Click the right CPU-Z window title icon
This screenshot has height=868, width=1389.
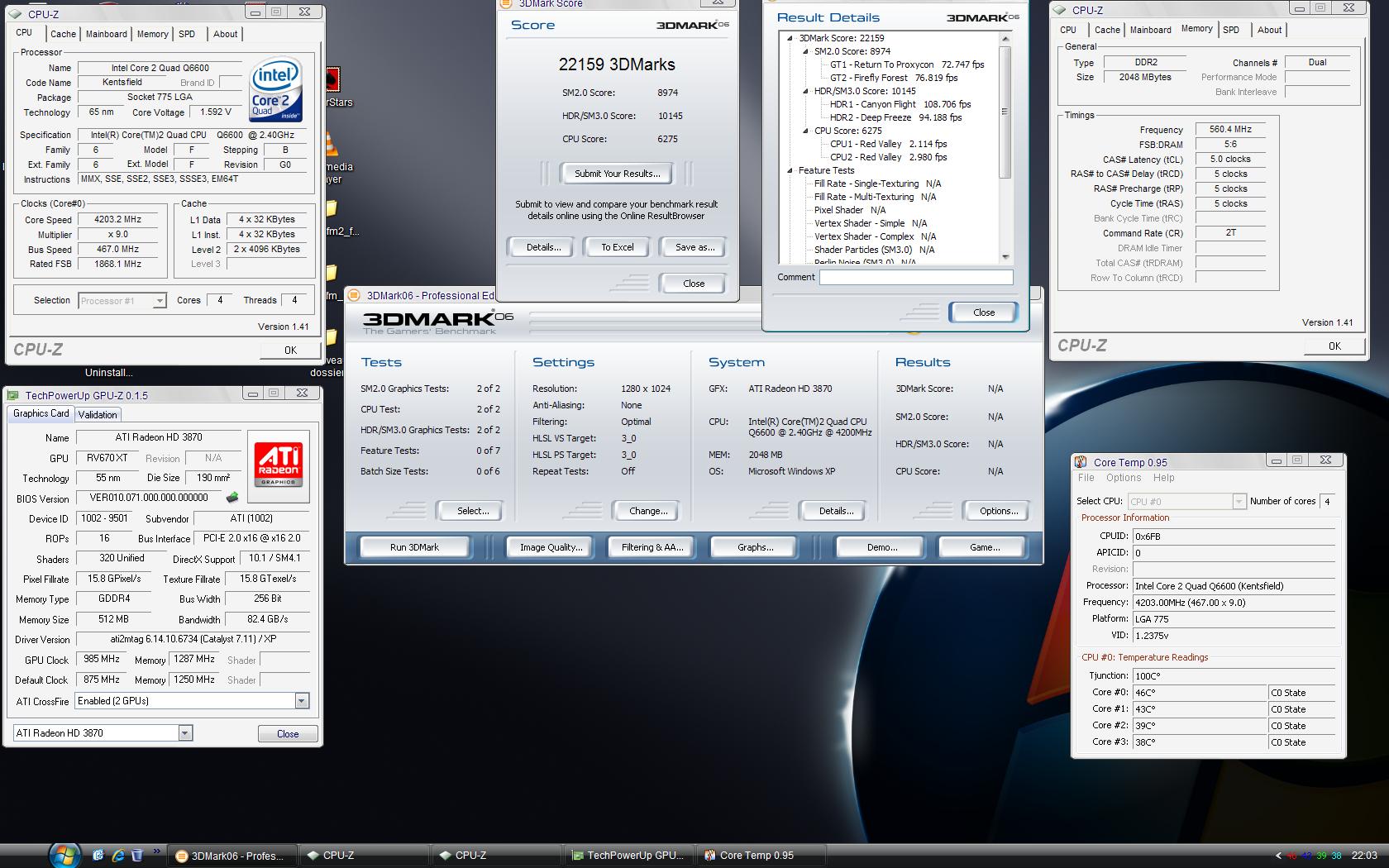pos(1060,10)
